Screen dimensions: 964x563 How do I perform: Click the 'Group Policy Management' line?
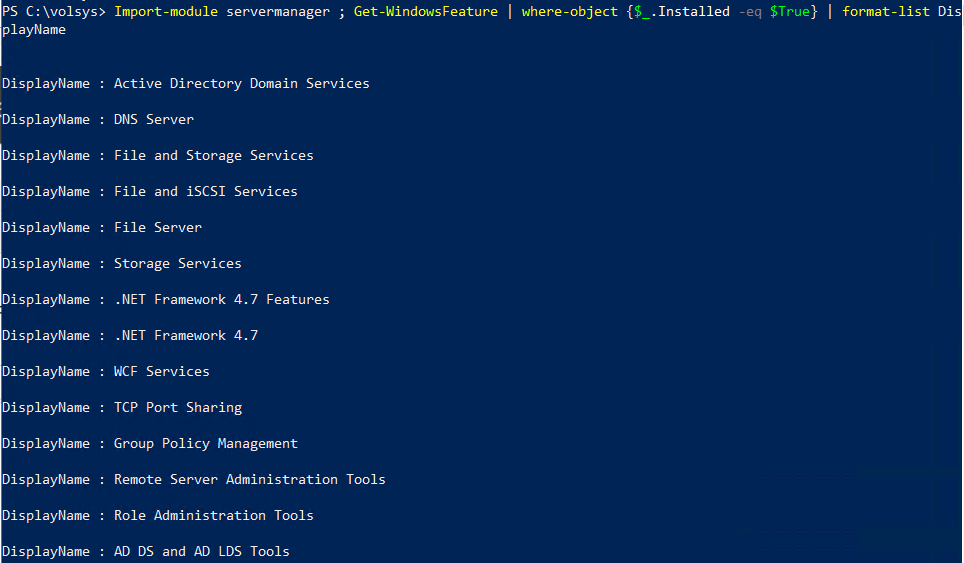(205, 444)
